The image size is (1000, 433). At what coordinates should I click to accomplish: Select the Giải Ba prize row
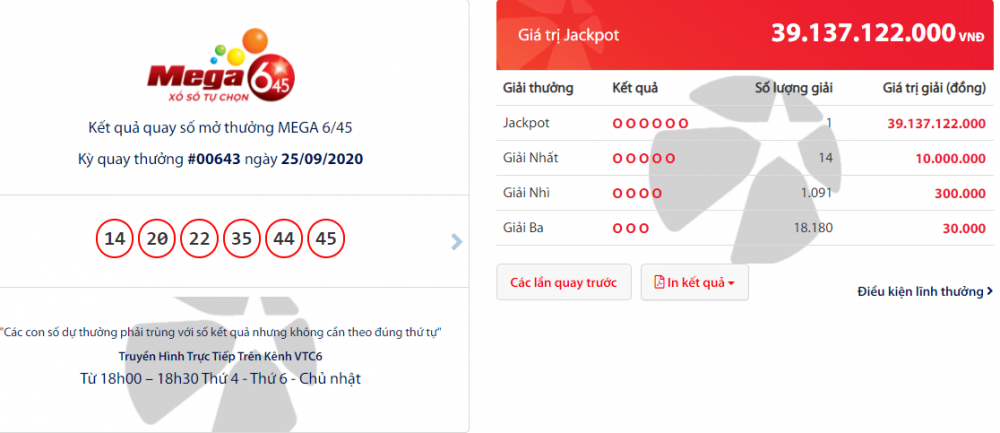tap(745, 228)
